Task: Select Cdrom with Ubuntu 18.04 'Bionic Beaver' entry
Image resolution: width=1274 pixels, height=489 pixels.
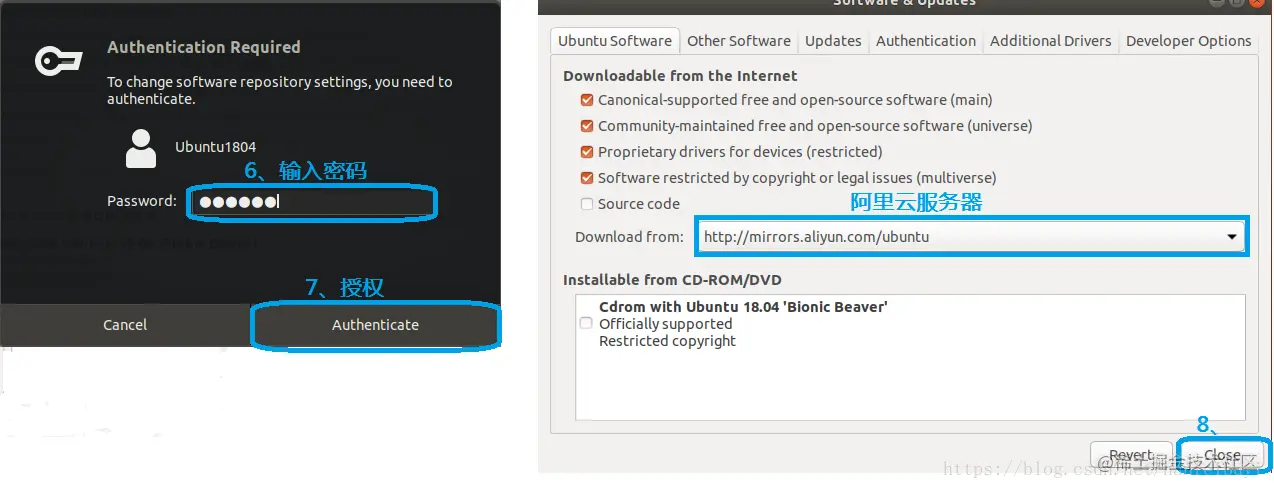Action: [743, 307]
